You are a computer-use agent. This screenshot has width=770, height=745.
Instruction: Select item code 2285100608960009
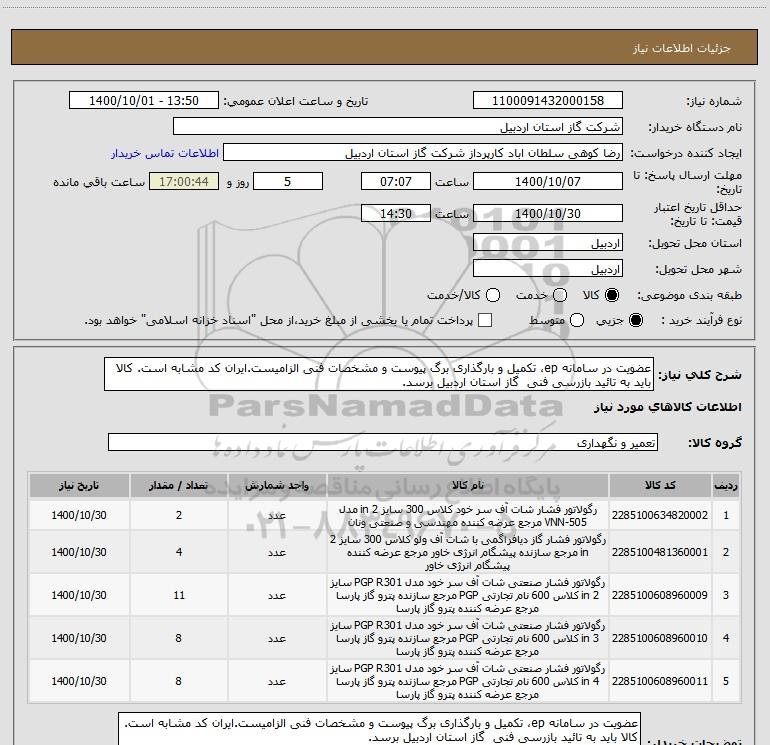tap(660, 595)
